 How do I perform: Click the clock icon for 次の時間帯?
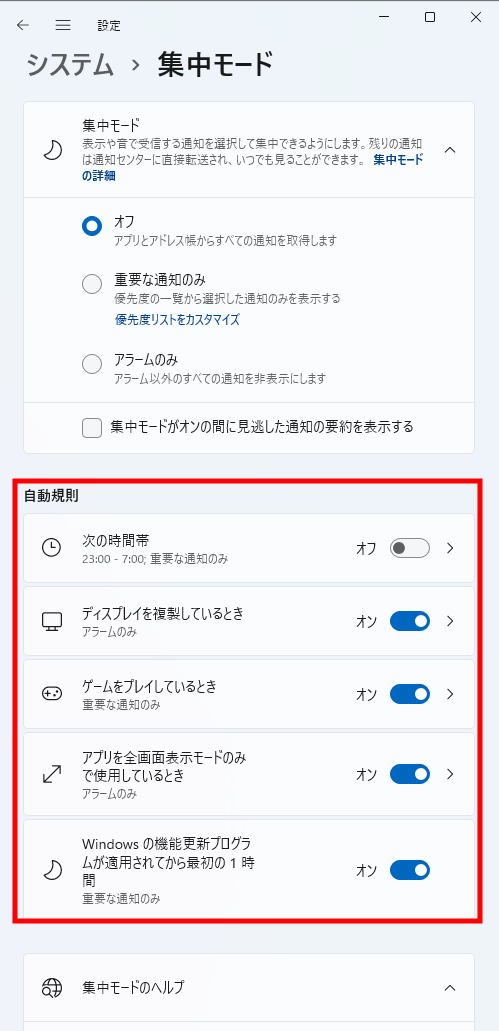[x=51, y=548]
